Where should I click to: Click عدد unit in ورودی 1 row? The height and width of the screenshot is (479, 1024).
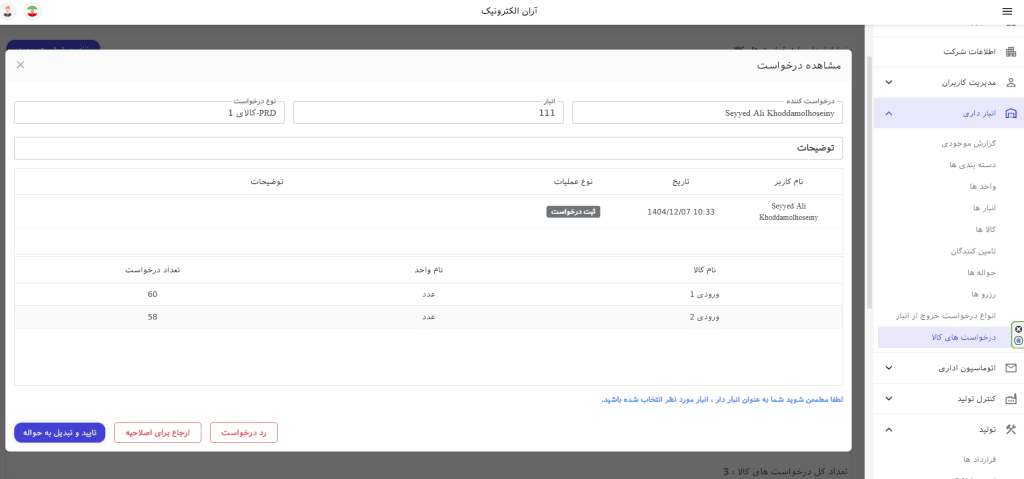pyautogui.click(x=428, y=295)
